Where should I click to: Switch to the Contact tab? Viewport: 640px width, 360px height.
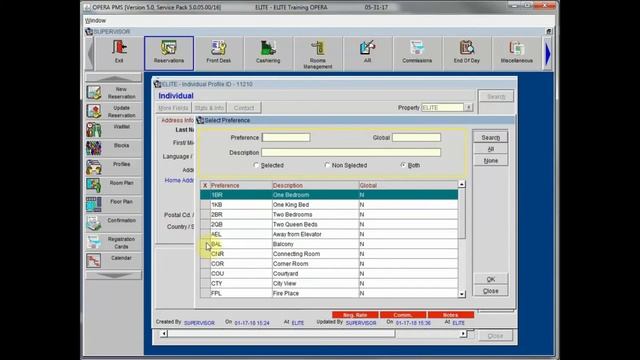(x=244, y=108)
